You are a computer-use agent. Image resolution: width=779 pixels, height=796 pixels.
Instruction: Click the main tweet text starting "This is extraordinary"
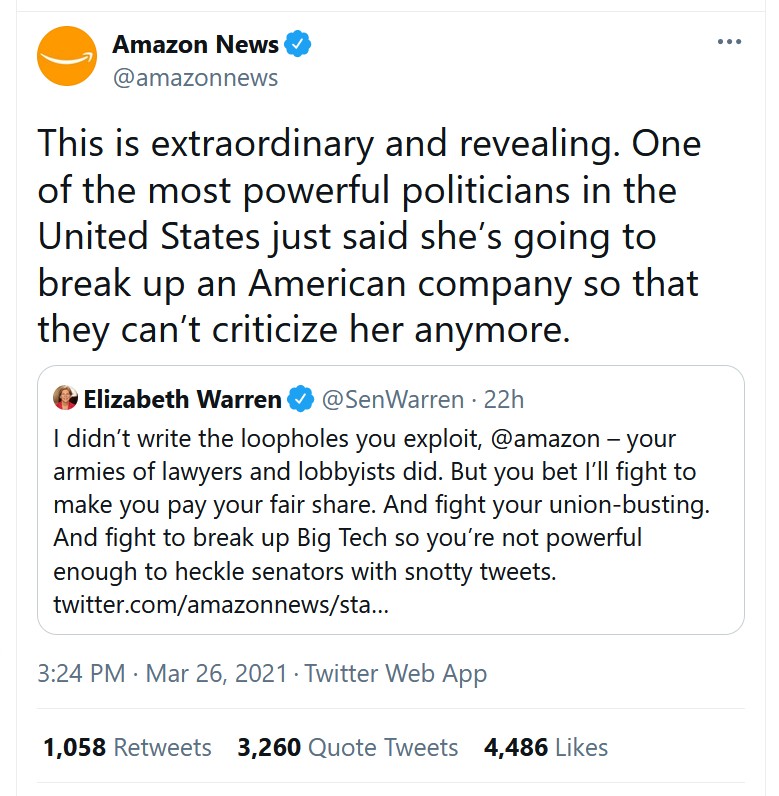(370, 237)
